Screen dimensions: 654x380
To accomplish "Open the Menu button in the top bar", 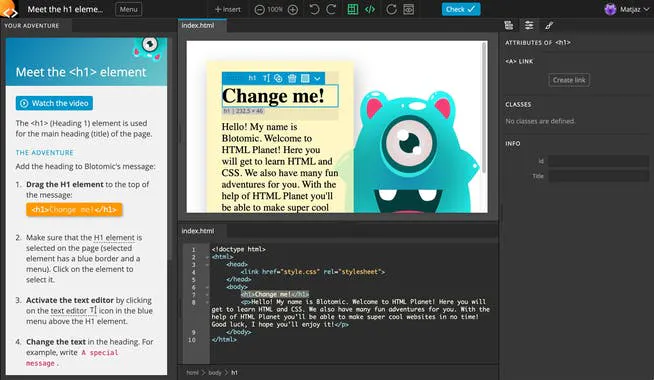I will tap(128, 9).
